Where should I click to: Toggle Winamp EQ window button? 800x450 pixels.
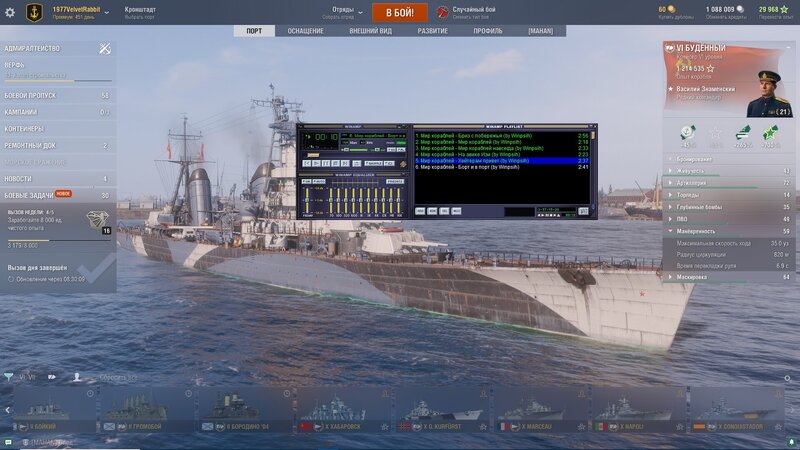pos(391,149)
